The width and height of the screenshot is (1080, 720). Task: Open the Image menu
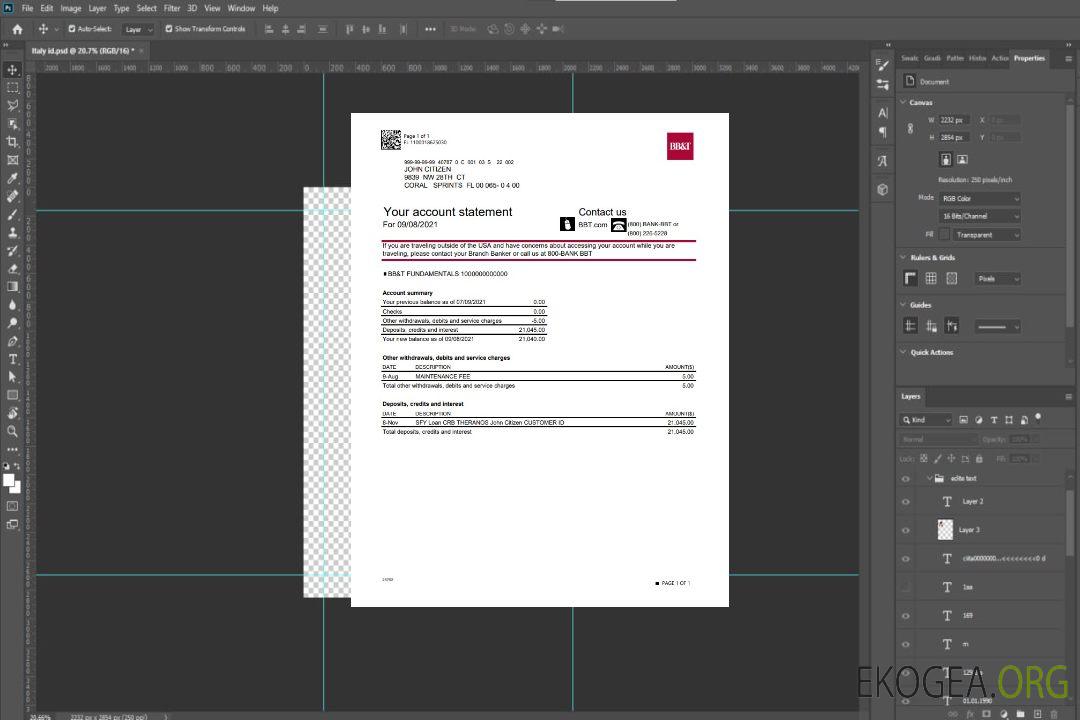71,8
